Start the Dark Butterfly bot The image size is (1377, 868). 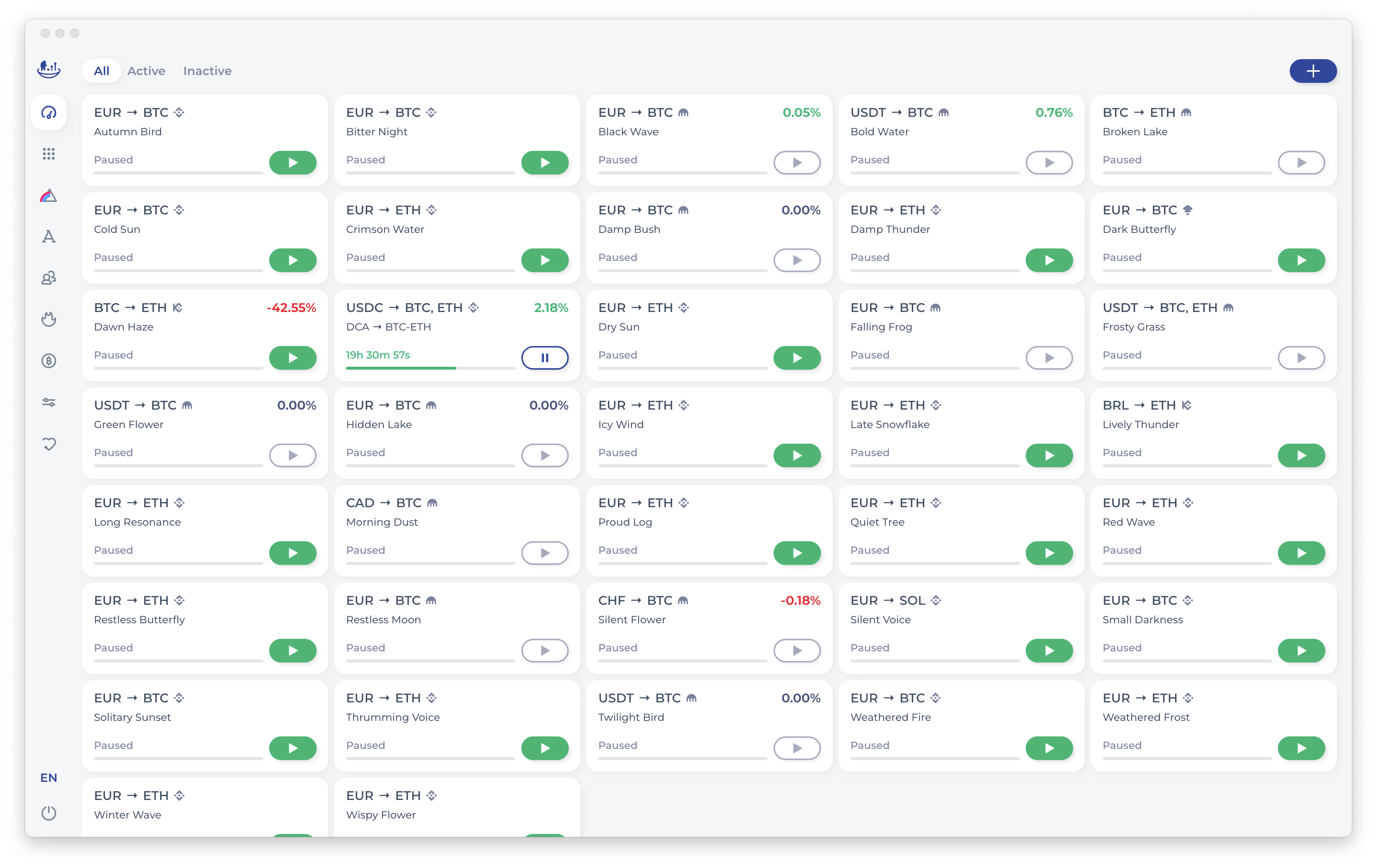tap(1301, 261)
